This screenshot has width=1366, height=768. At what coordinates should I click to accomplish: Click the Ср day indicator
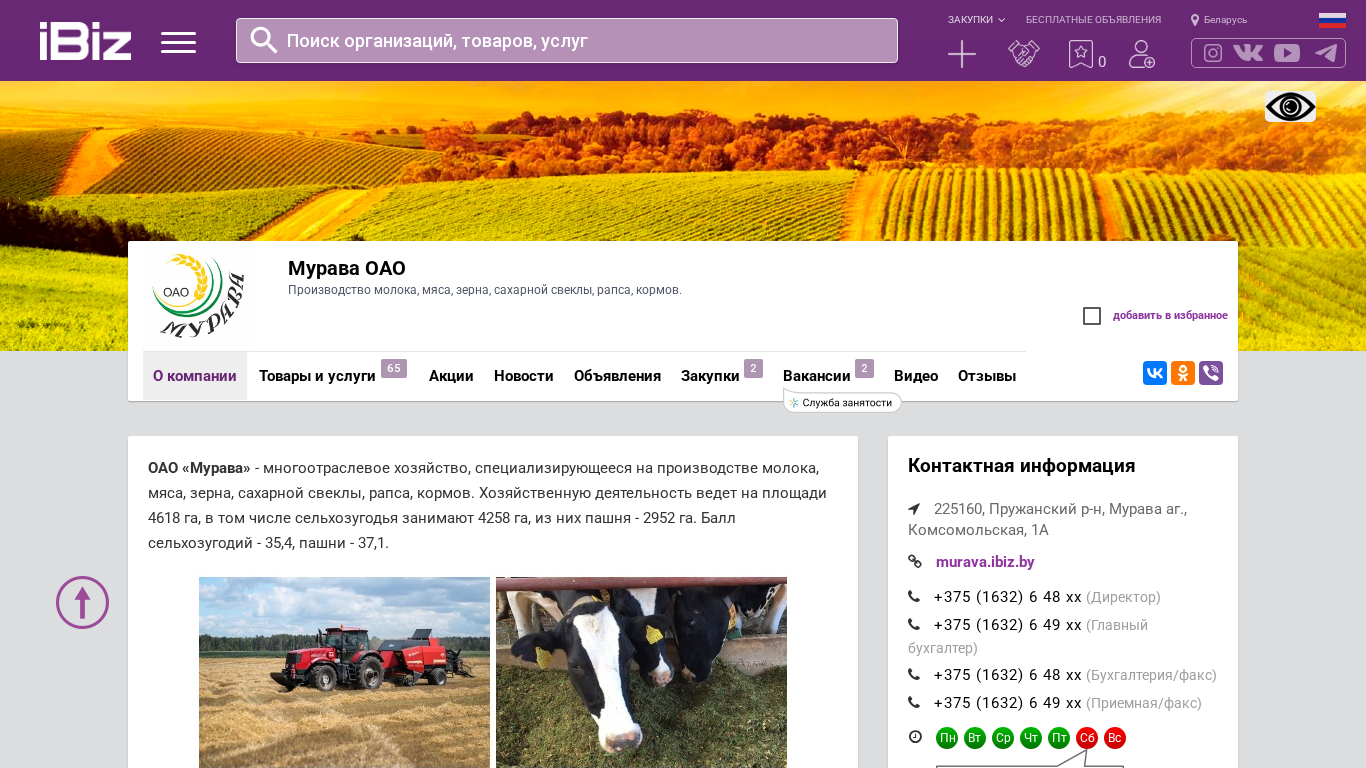tap(1003, 738)
